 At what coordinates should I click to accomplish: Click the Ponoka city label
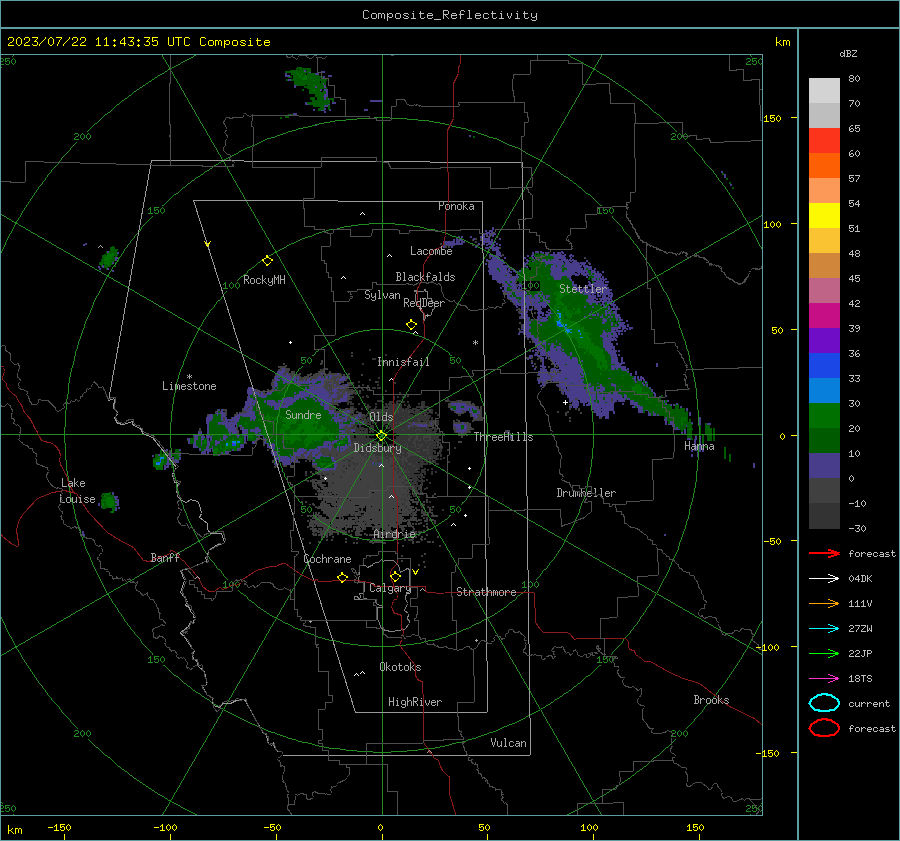[456, 206]
